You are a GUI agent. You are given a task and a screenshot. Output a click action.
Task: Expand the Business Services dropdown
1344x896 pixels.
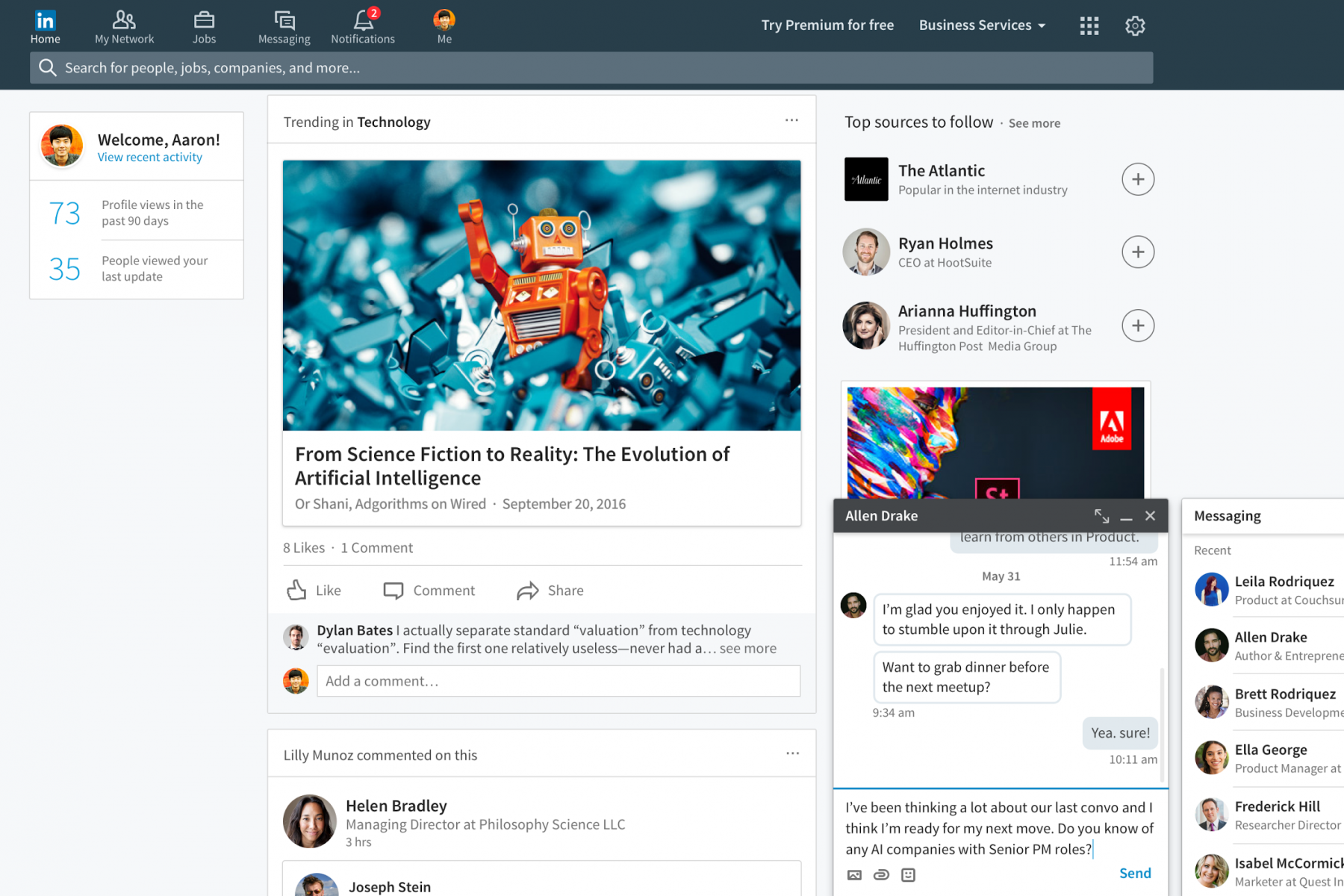click(x=981, y=25)
